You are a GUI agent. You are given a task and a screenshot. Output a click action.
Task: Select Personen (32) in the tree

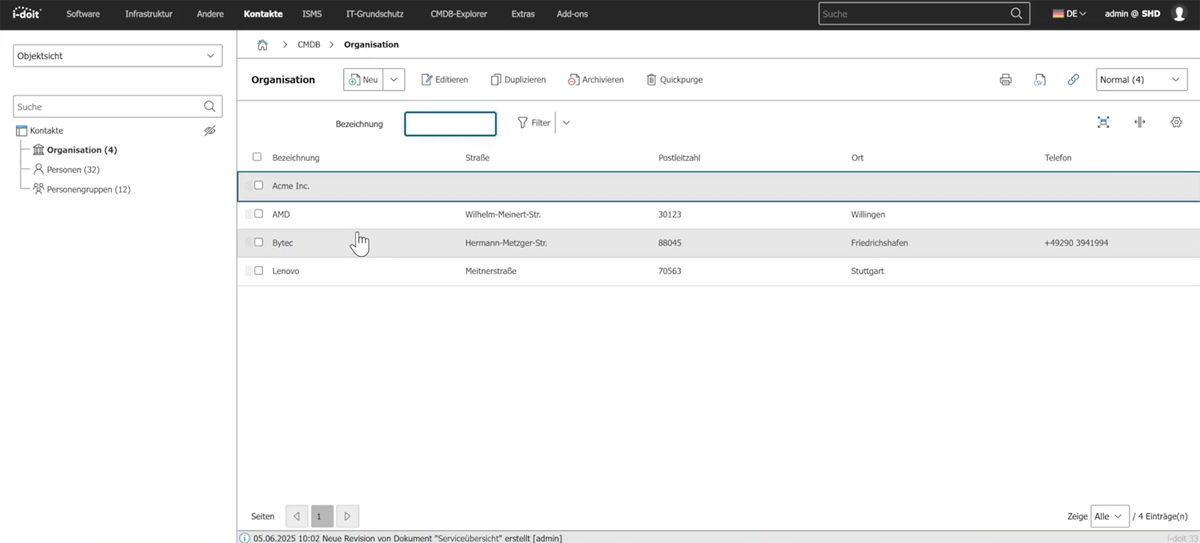tap(73, 169)
